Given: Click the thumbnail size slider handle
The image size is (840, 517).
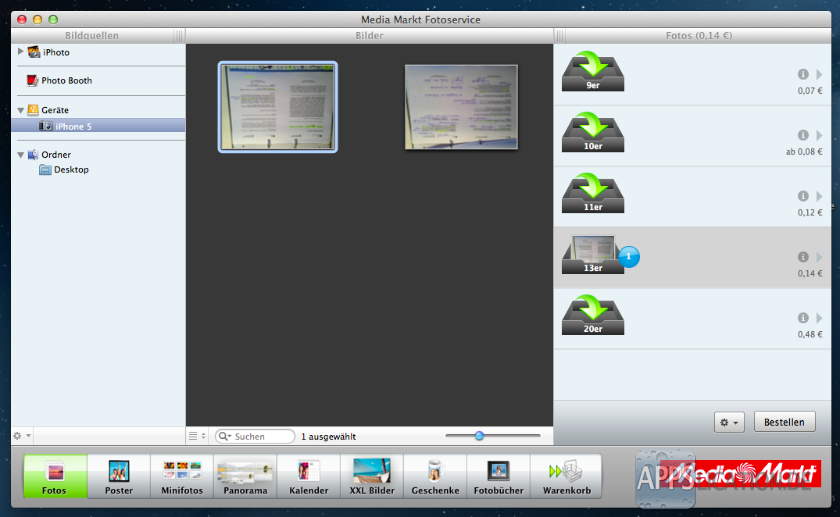Looking at the screenshot, I should (479, 436).
